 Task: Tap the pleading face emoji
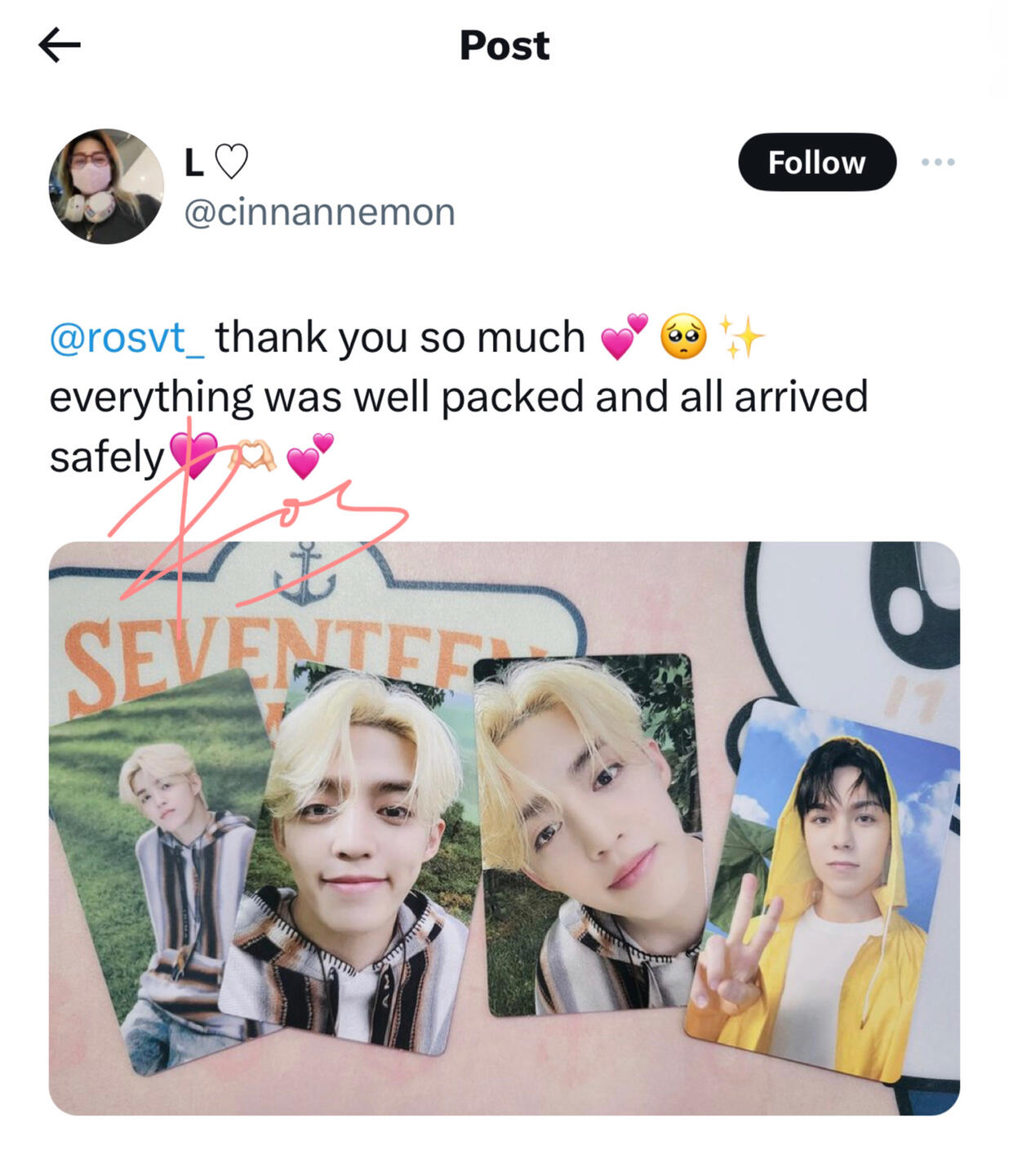683,338
